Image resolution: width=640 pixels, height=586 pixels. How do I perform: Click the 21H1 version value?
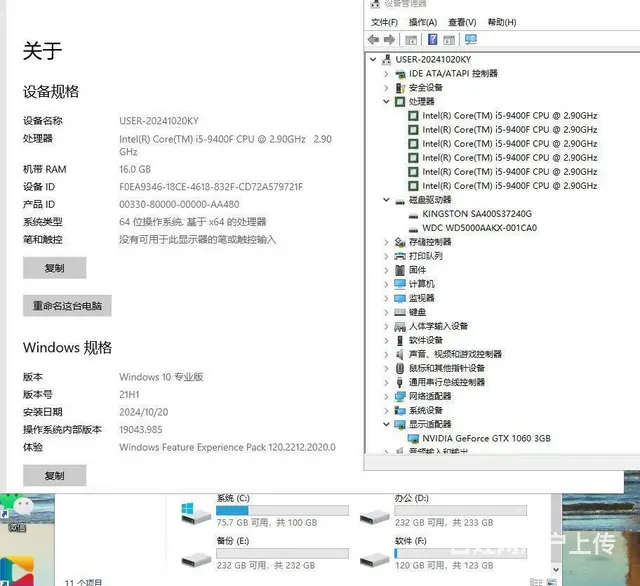coord(129,395)
